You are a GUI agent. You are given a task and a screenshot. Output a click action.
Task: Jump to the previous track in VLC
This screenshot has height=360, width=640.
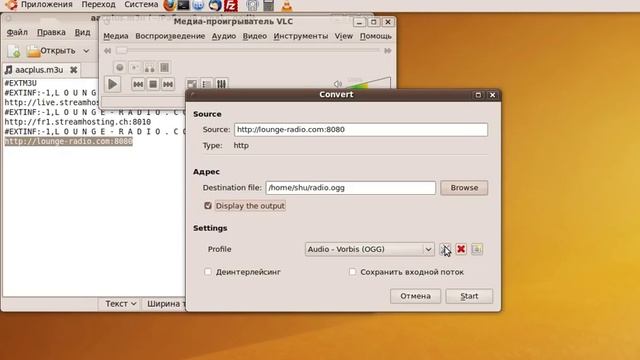click(x=138, y=84)
